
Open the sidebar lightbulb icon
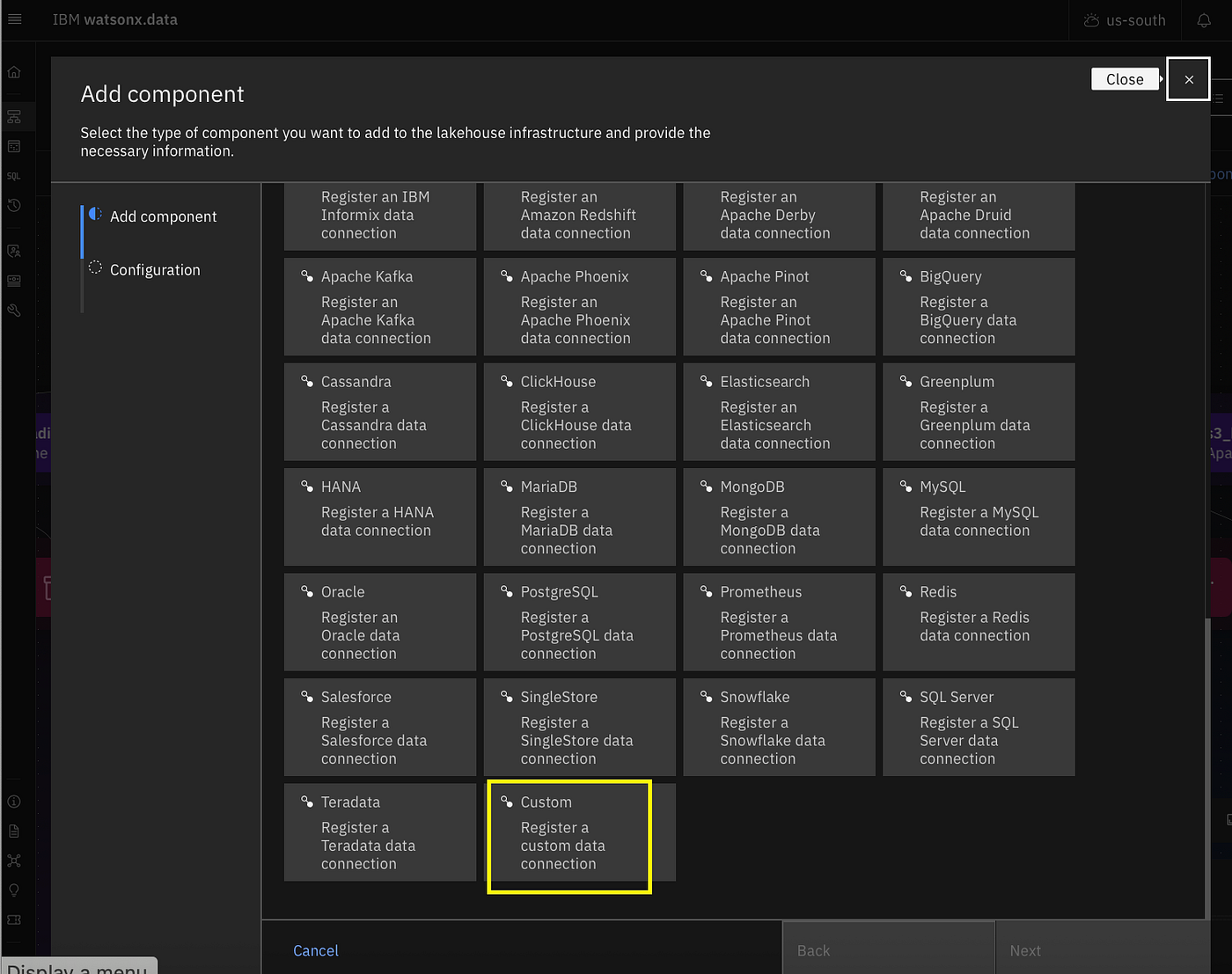(14, 890)
